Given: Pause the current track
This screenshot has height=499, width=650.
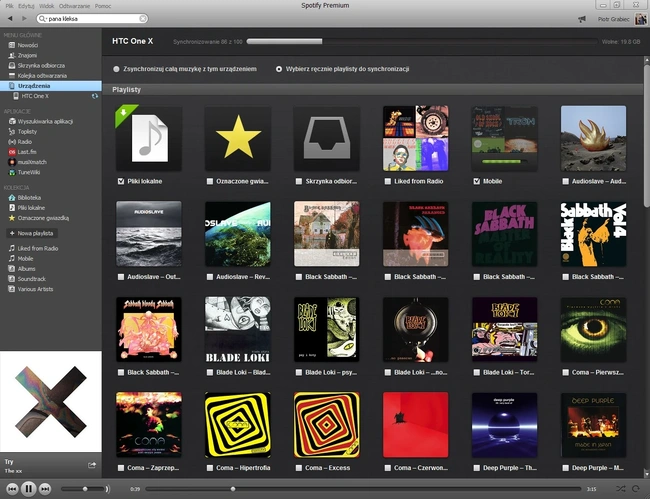Looking at the screenshot, I should point(29,489).
